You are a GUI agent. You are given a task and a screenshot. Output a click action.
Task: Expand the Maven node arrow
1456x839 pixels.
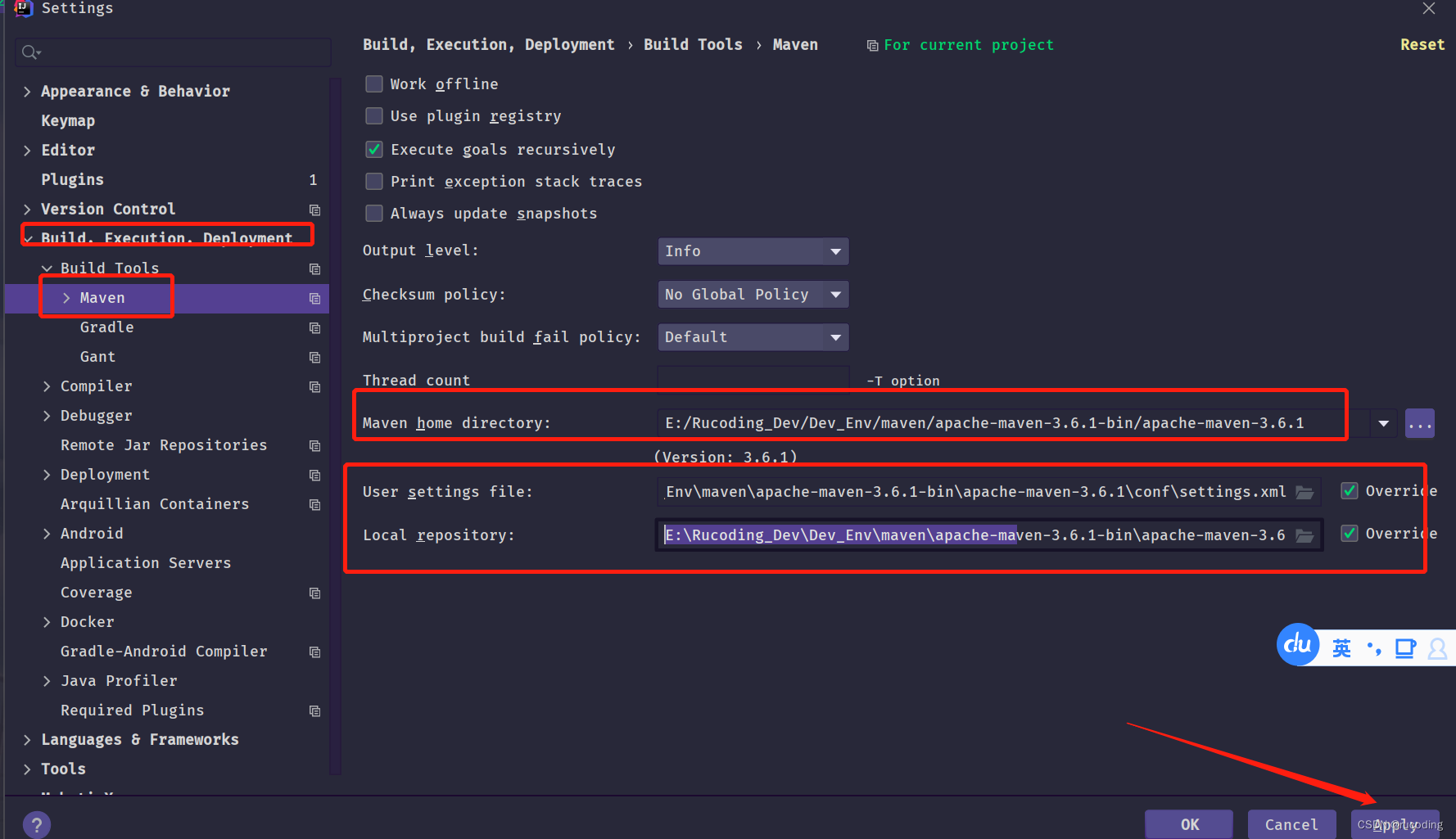pyautogui.click(x=66, y=298)
